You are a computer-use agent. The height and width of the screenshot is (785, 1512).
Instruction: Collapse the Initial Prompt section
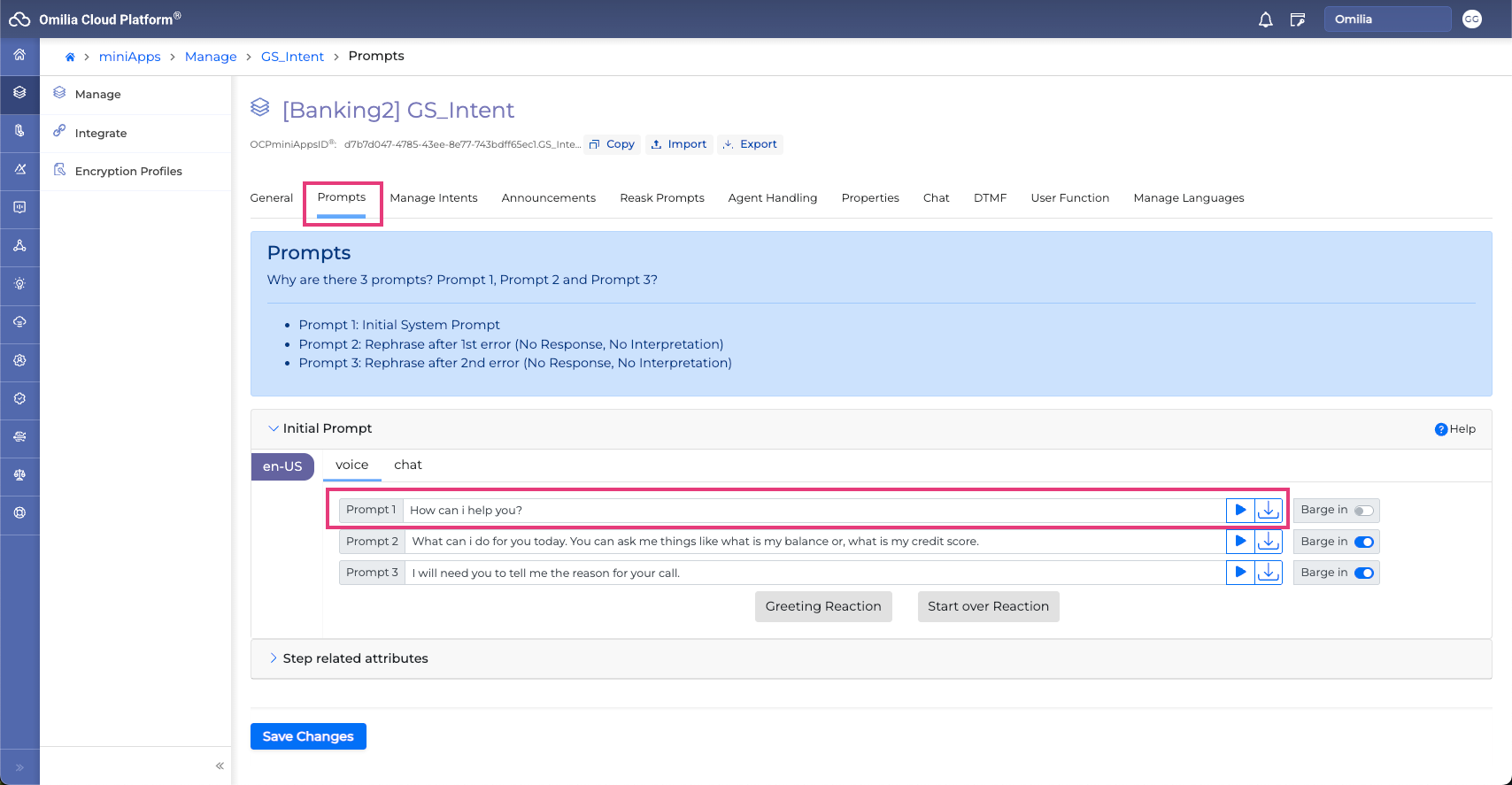coord(274,428)
